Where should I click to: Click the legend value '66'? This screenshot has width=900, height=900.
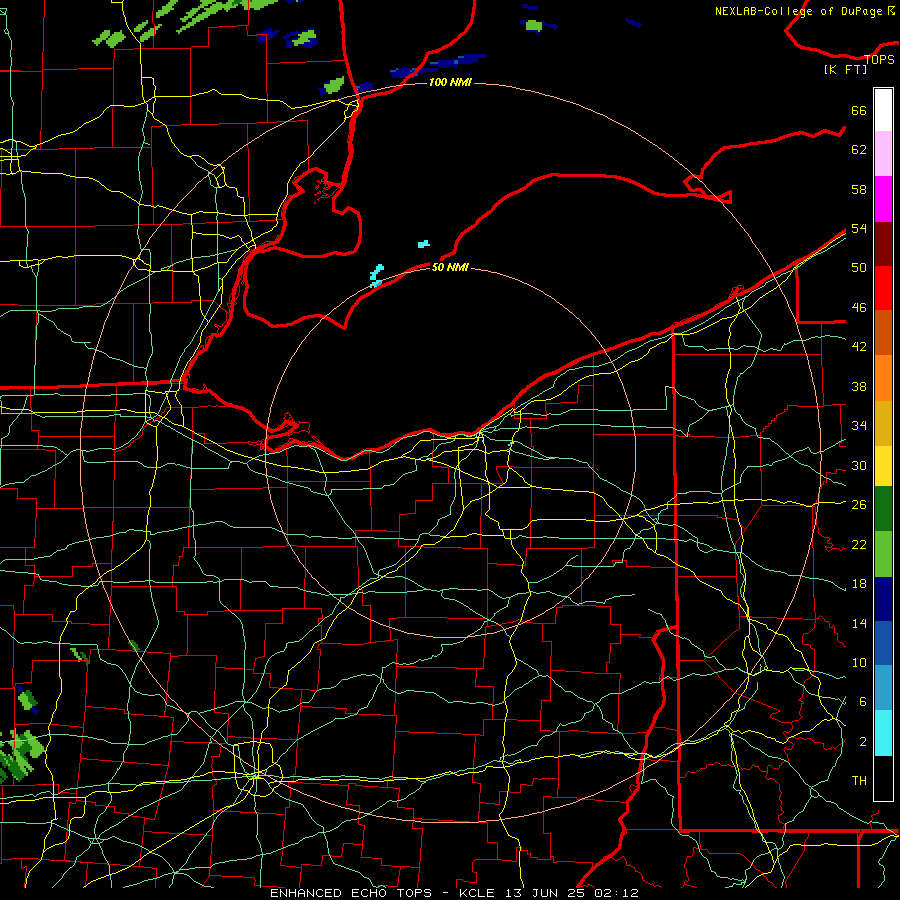(x=859, y=110)
